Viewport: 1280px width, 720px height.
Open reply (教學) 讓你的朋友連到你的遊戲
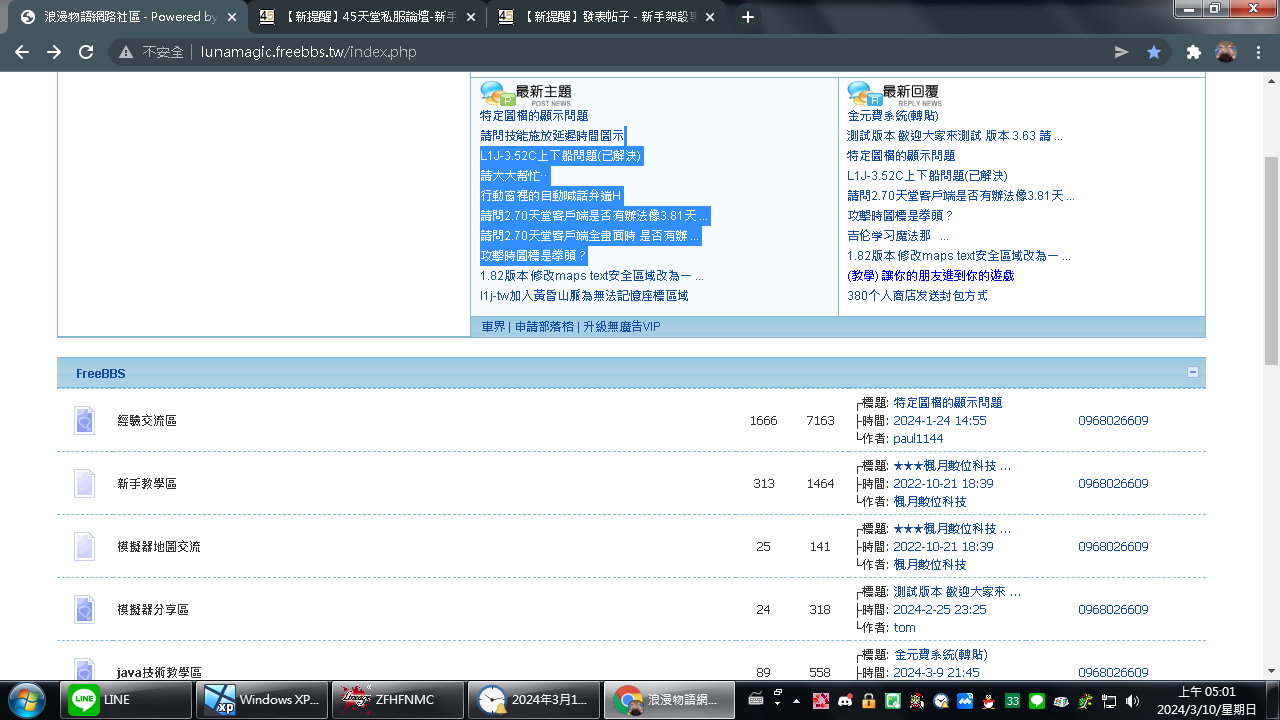click(931, 276)
